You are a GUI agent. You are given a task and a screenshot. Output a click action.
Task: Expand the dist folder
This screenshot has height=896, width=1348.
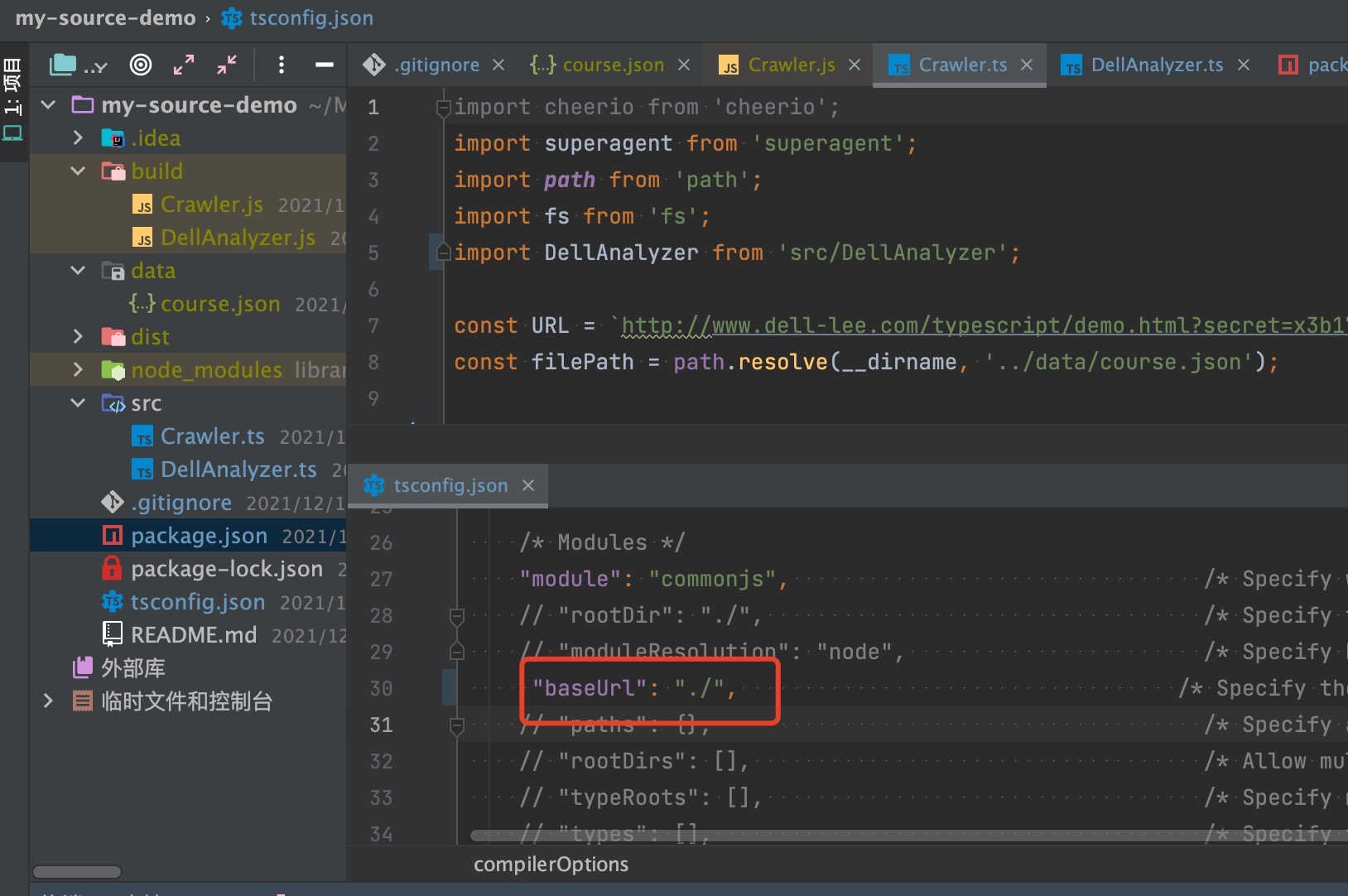tap(79, 337)
